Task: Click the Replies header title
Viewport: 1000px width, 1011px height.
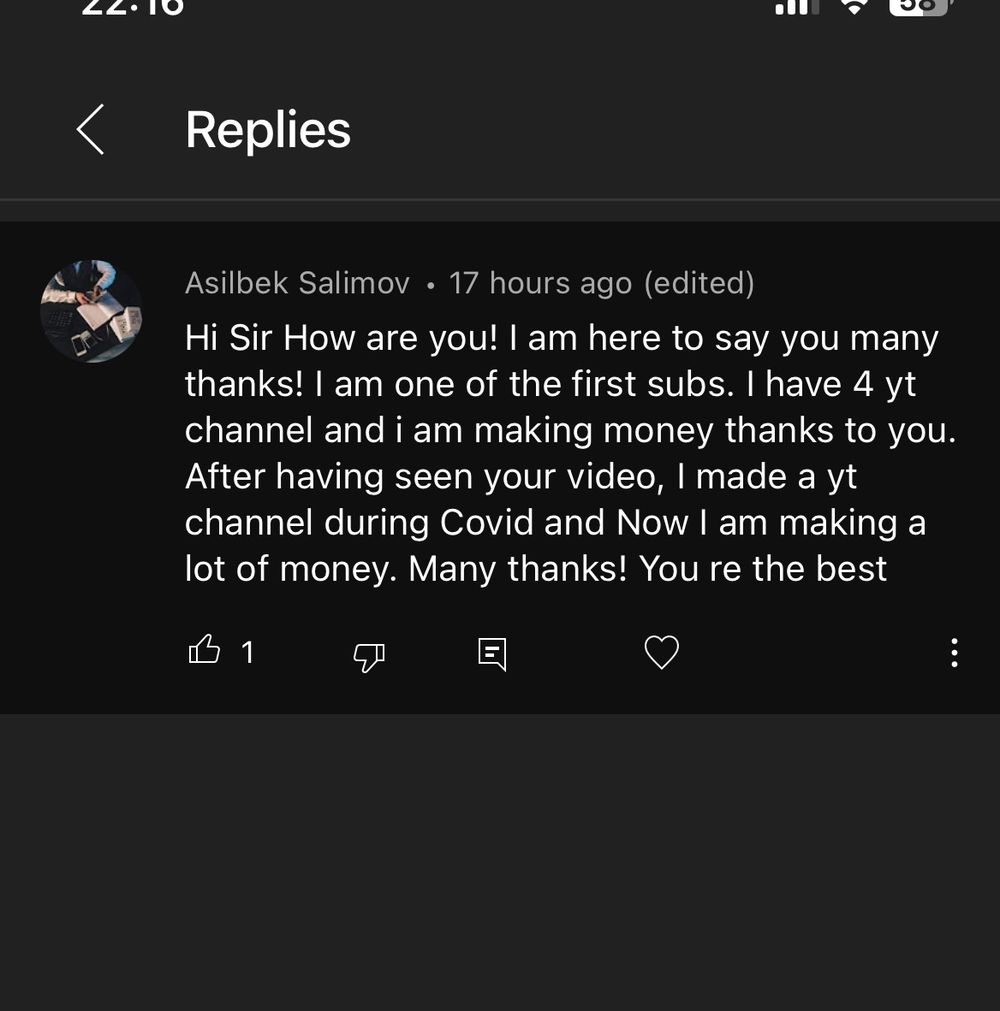Action: (x=268, y=130)
